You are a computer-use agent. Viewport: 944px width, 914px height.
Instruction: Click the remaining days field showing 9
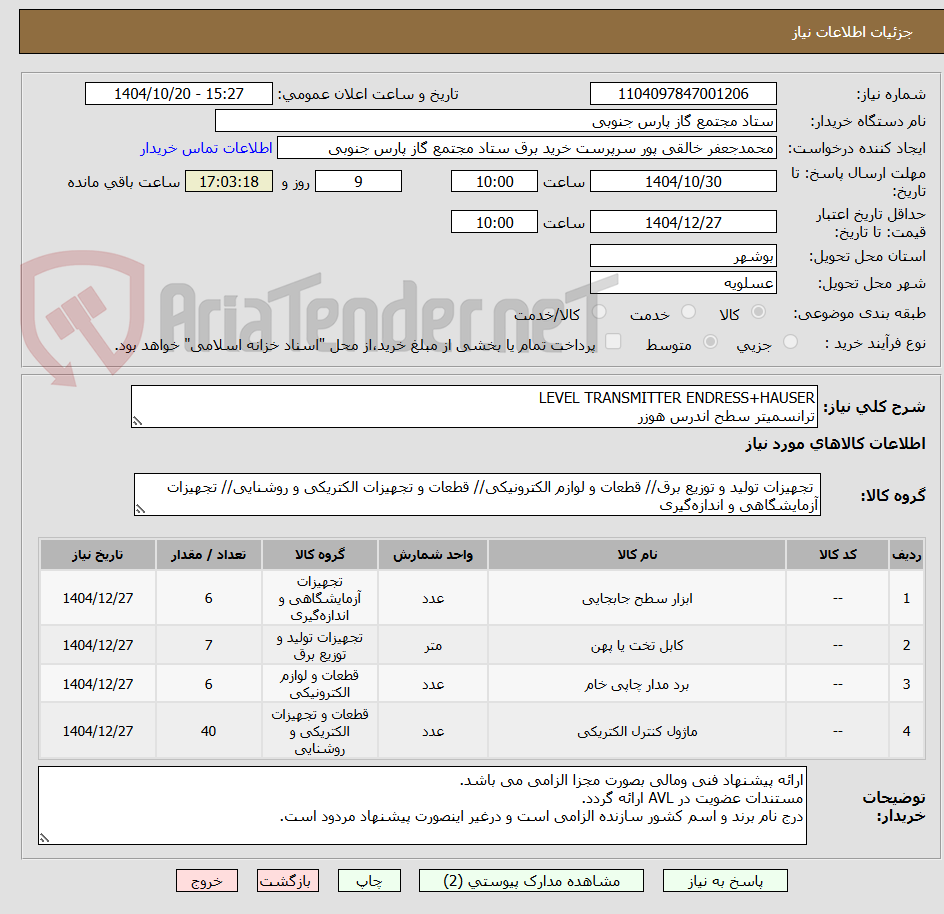click(x=358, y=181)
